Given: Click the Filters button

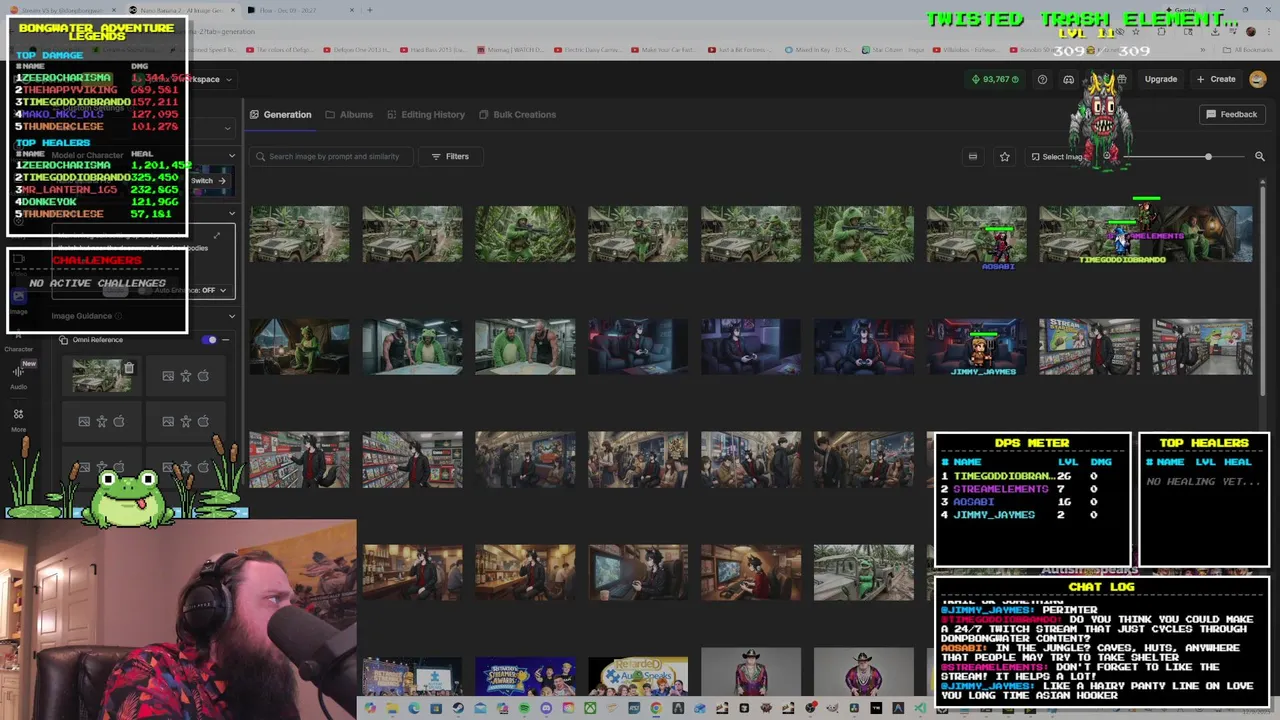Looking at the screenshot, I should tap(450, 156).
